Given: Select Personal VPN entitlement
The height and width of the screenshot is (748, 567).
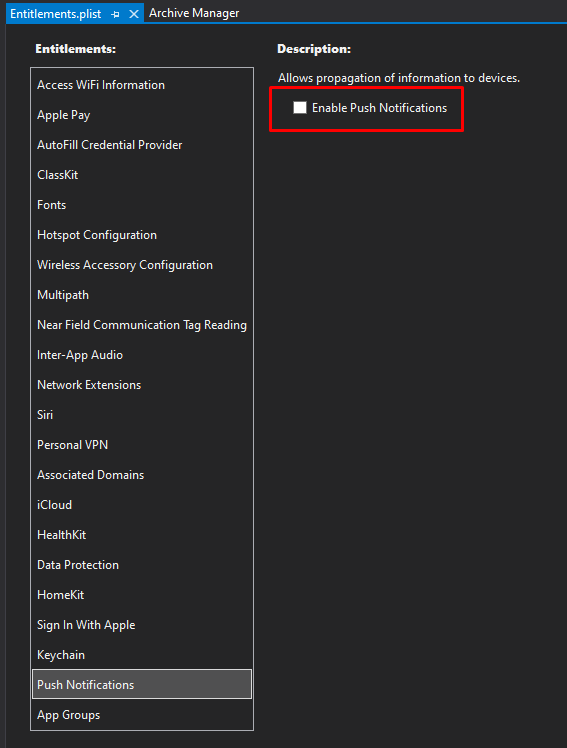Looking at the screenshot, I should pyautogui.click(x=142, y=445).
